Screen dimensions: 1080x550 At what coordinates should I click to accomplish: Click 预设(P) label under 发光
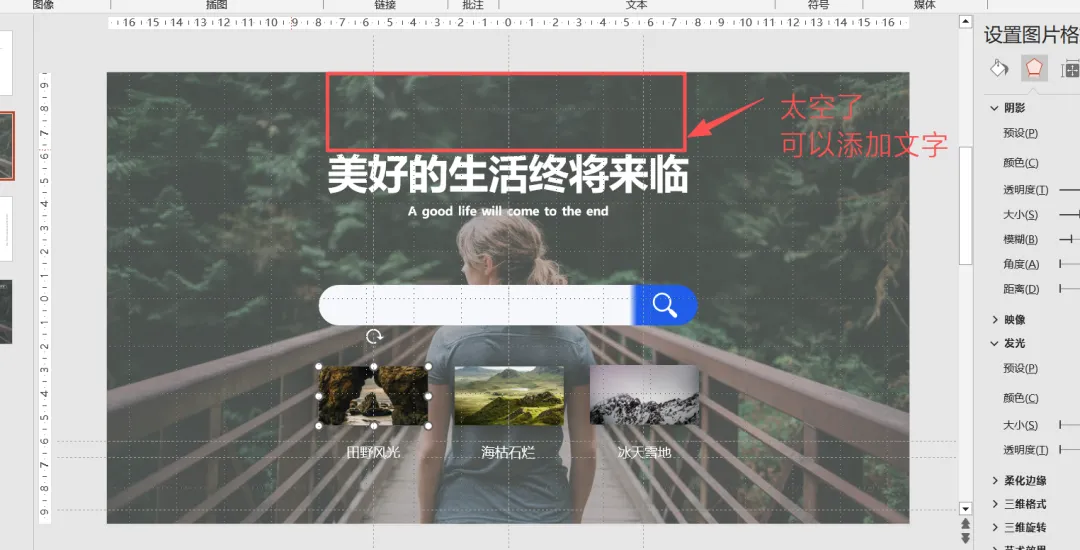[x=1020, y=368]
